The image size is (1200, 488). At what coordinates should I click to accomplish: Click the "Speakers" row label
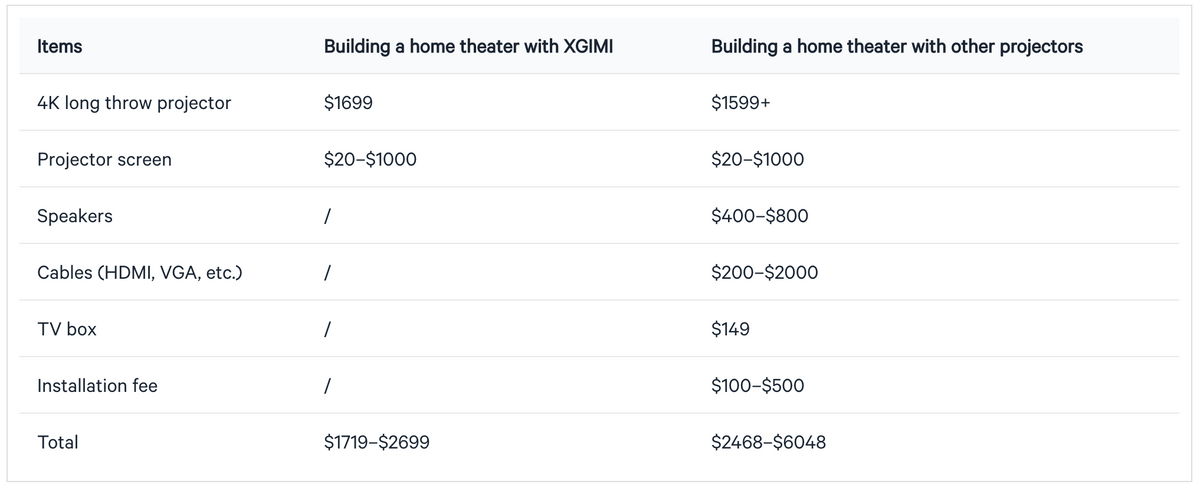(x=74, y=216)
